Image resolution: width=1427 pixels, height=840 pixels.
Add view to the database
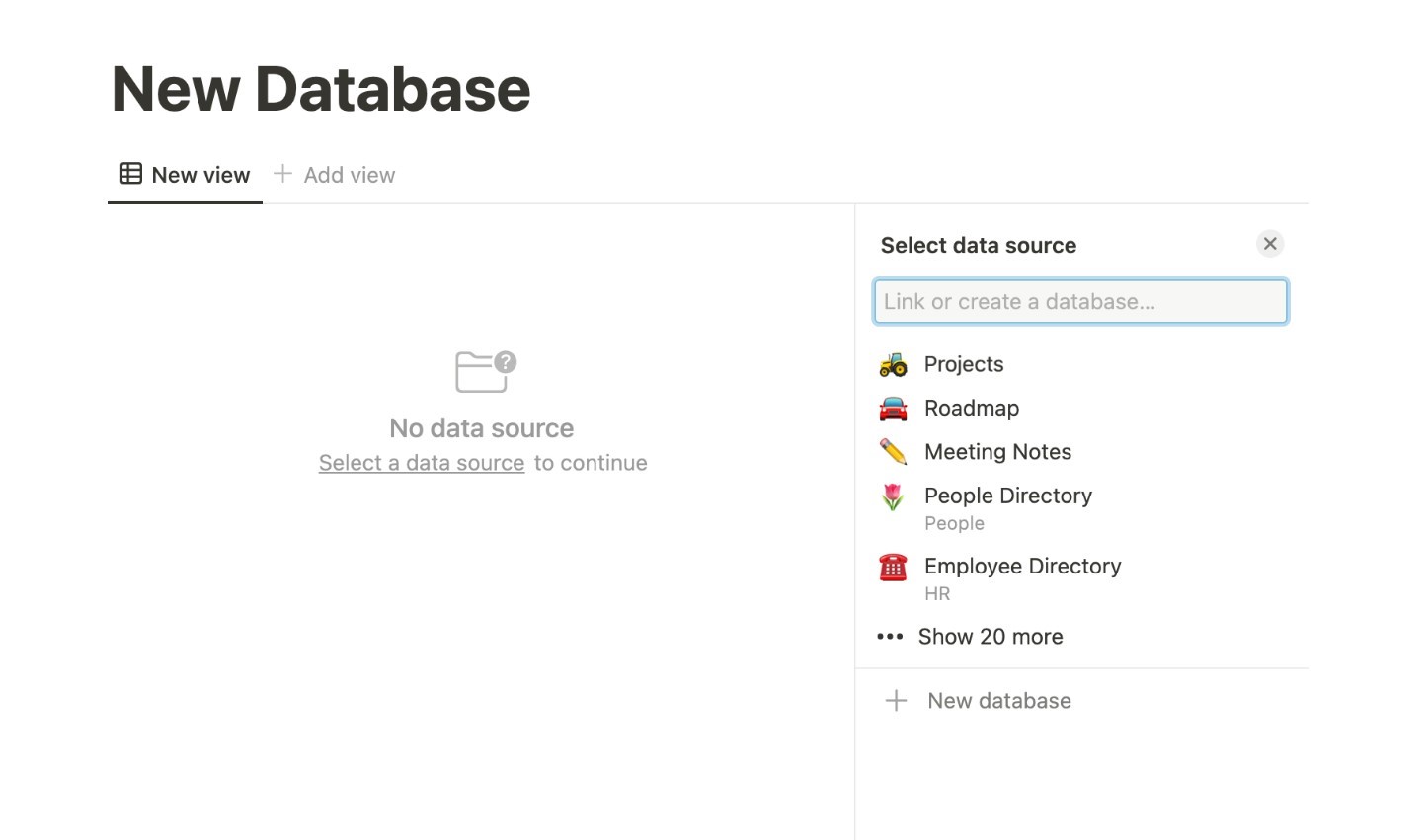click(x=335, y=175)
